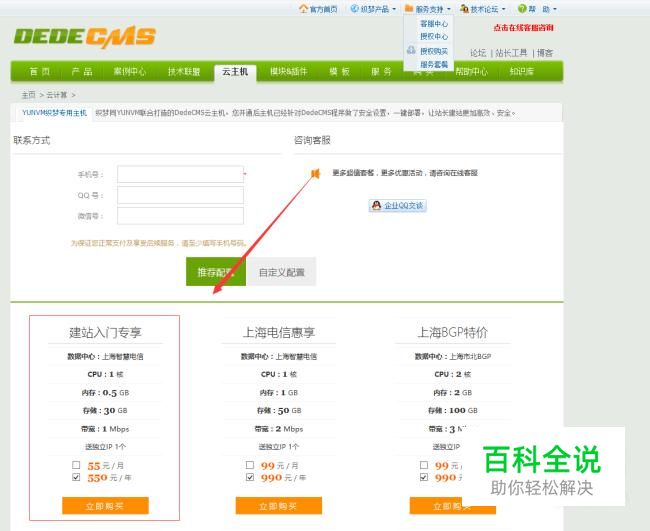Open the 技术联盟 nav item

point(184,71)
